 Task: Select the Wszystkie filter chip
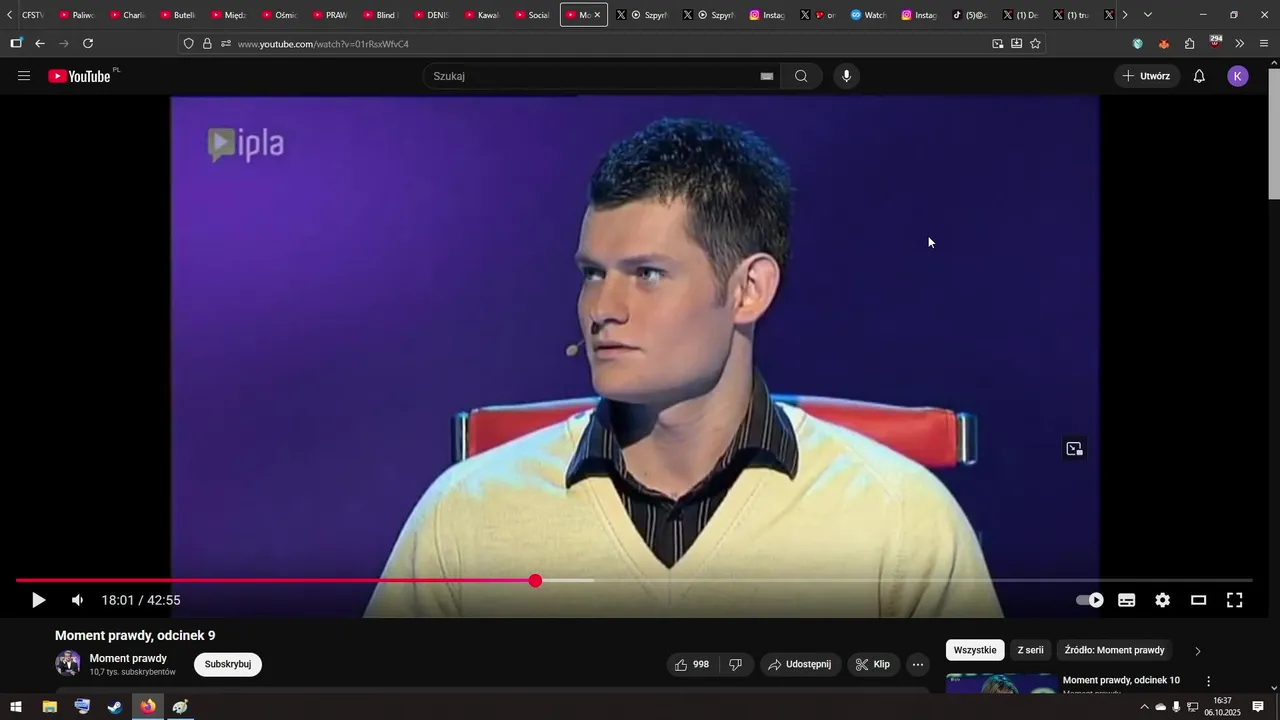(975, 650)
